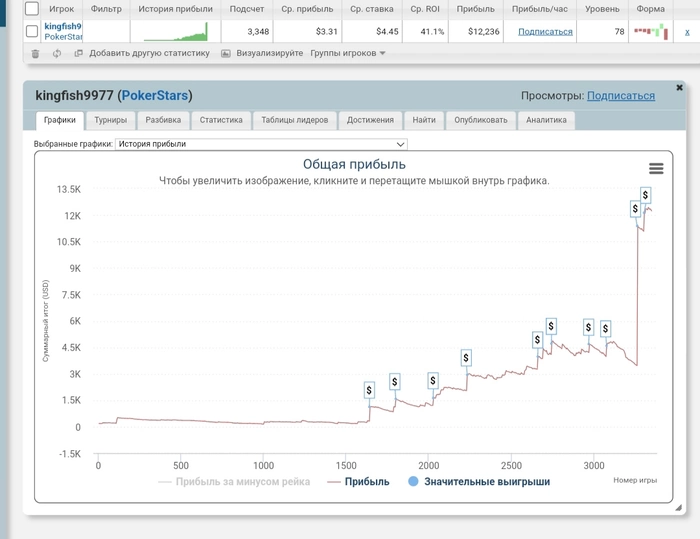The image size is (700, 539).
Task: Click the trash delete icon
Action: point(35,54)
